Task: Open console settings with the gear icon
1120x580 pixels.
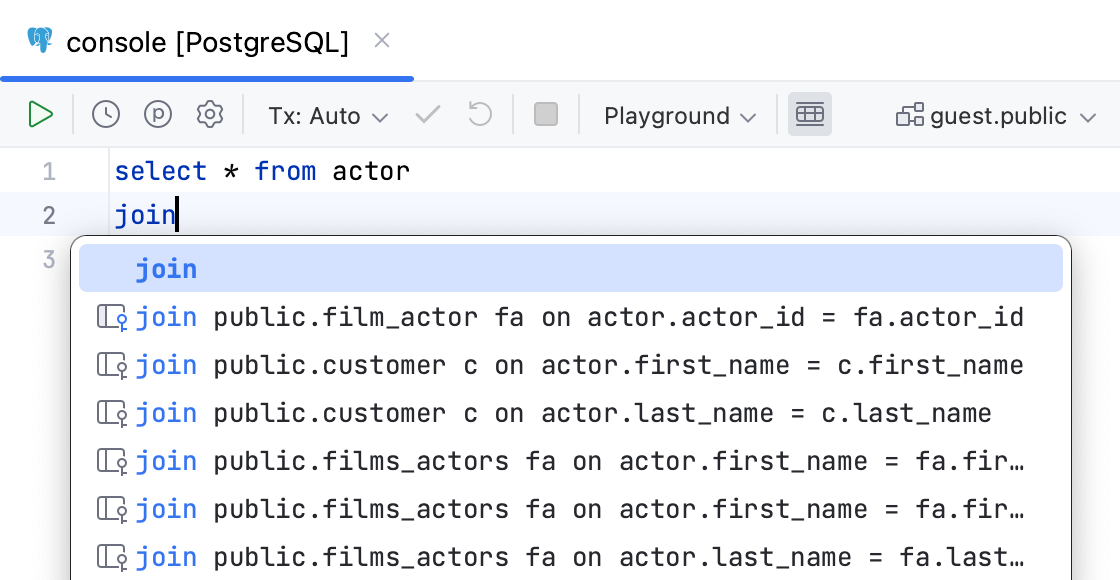Action: point(210,114)
